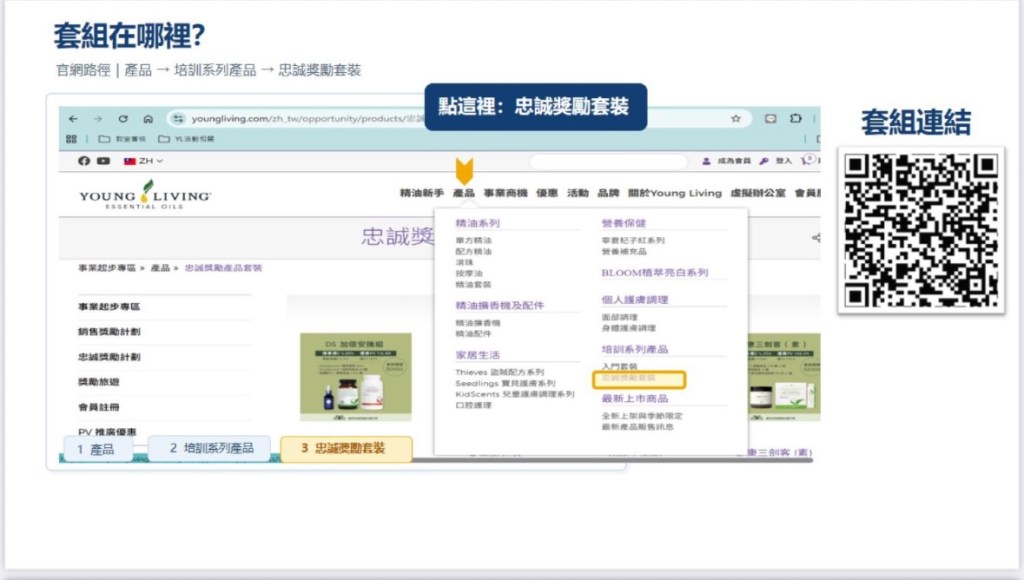Screen dimensions: 1024x580
Task: Go back with the browser back arrow
Action: coord(73,119)
